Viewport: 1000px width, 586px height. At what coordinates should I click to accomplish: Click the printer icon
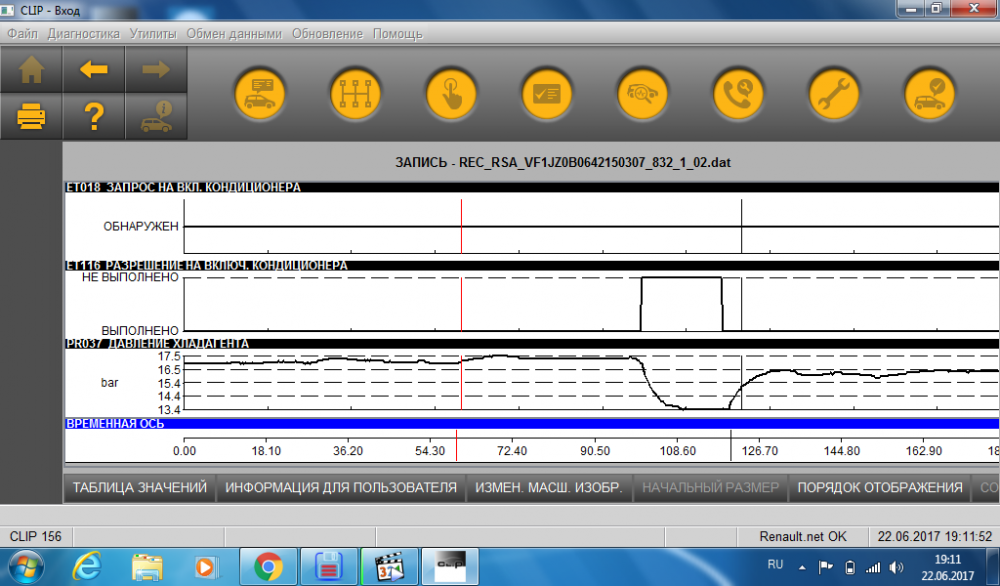[31, 117]
